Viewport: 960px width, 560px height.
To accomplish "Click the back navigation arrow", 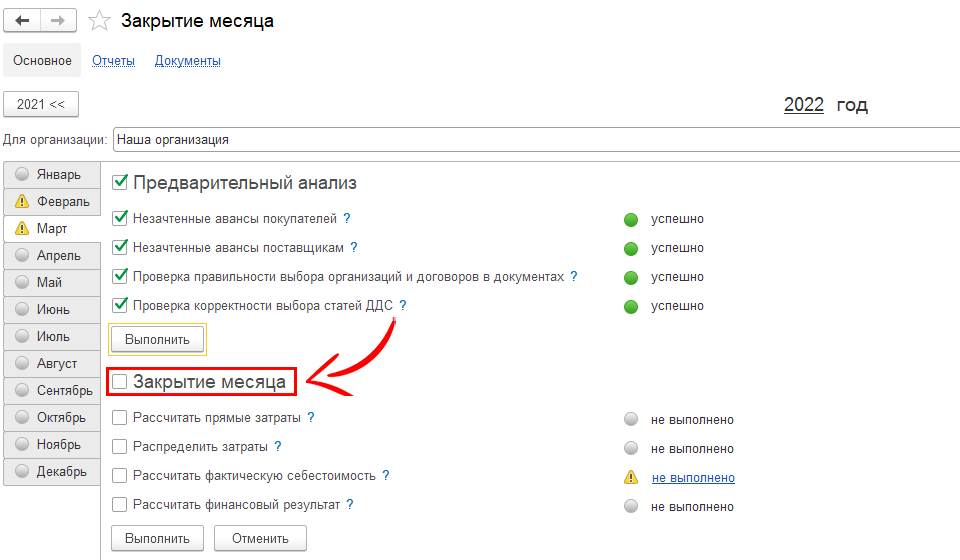I will pos(23,20).
